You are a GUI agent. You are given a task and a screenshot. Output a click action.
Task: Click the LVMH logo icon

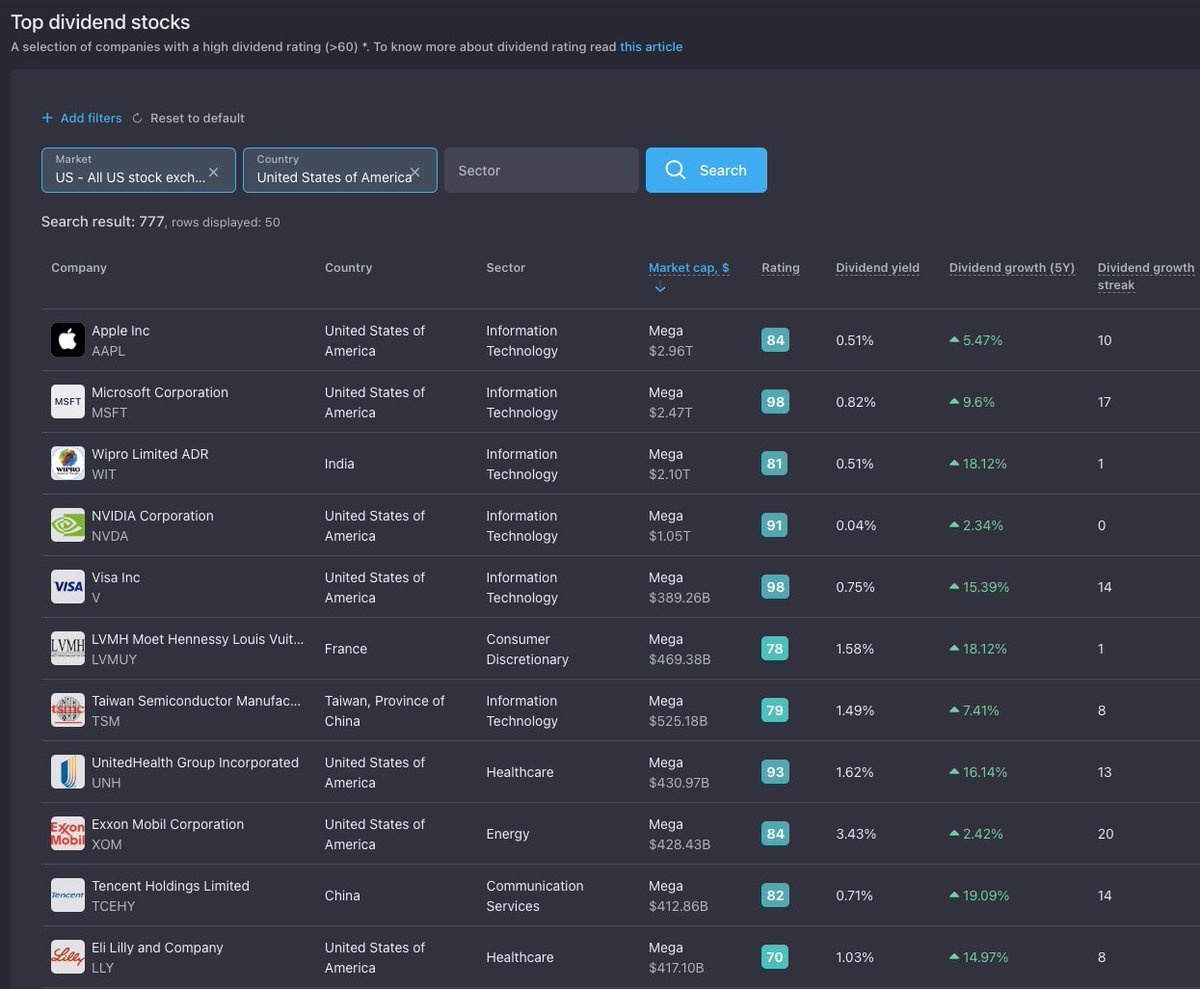coord(68,649)
